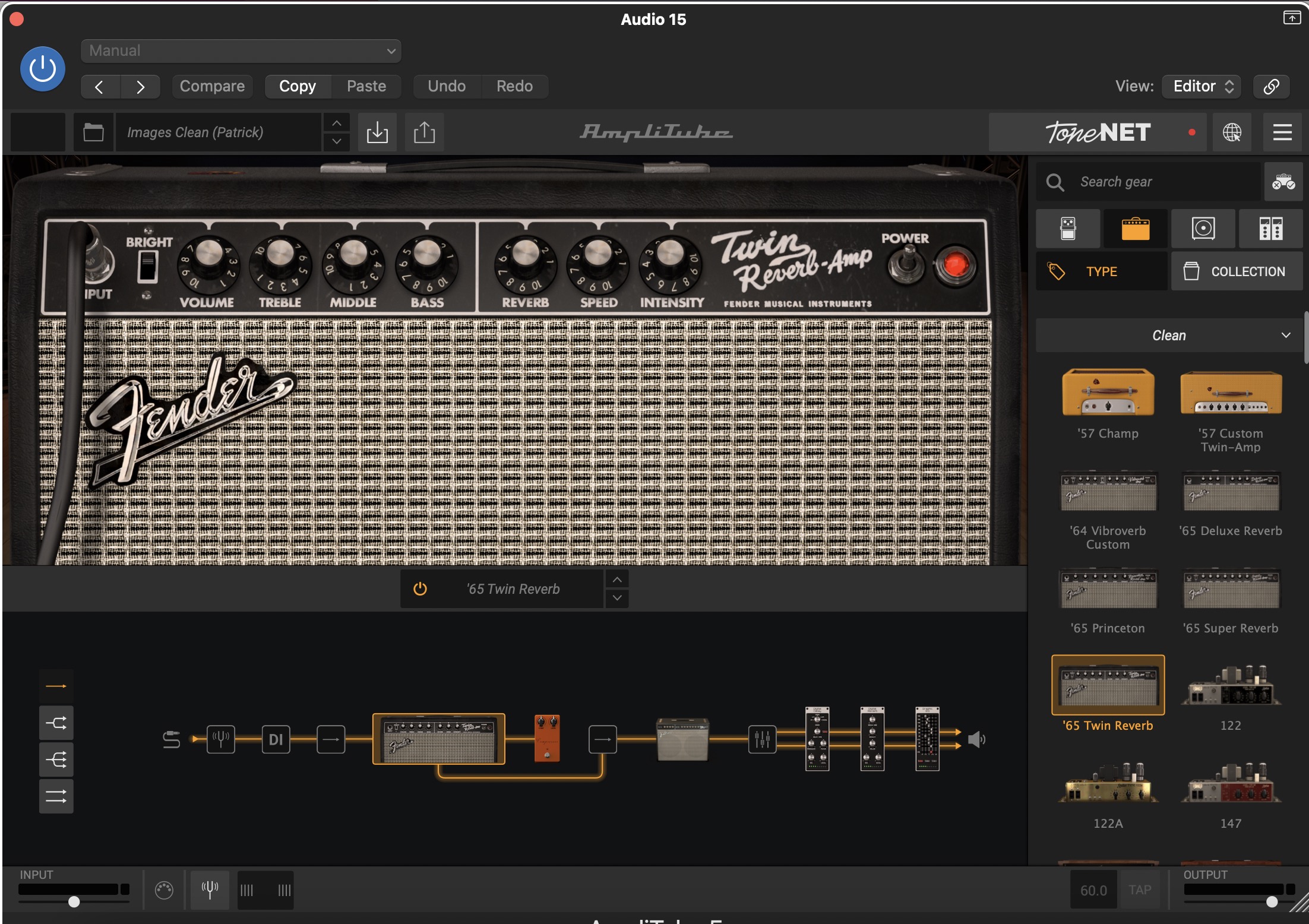Switch to the cabinets gear tab
Image resolution: width=1309 pixels, height=924 pixels.
tap(1203, 229)
